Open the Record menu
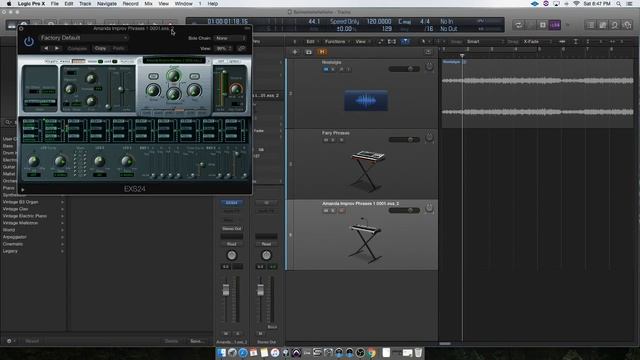The height and width of the screenshot is (360, 640). coord(131,4)
